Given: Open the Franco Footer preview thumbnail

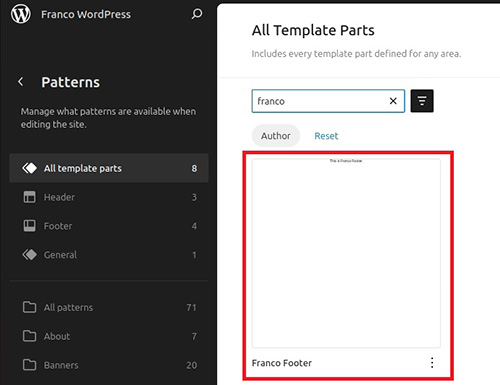Looking at the screenshot, I should tap(346, 253).
